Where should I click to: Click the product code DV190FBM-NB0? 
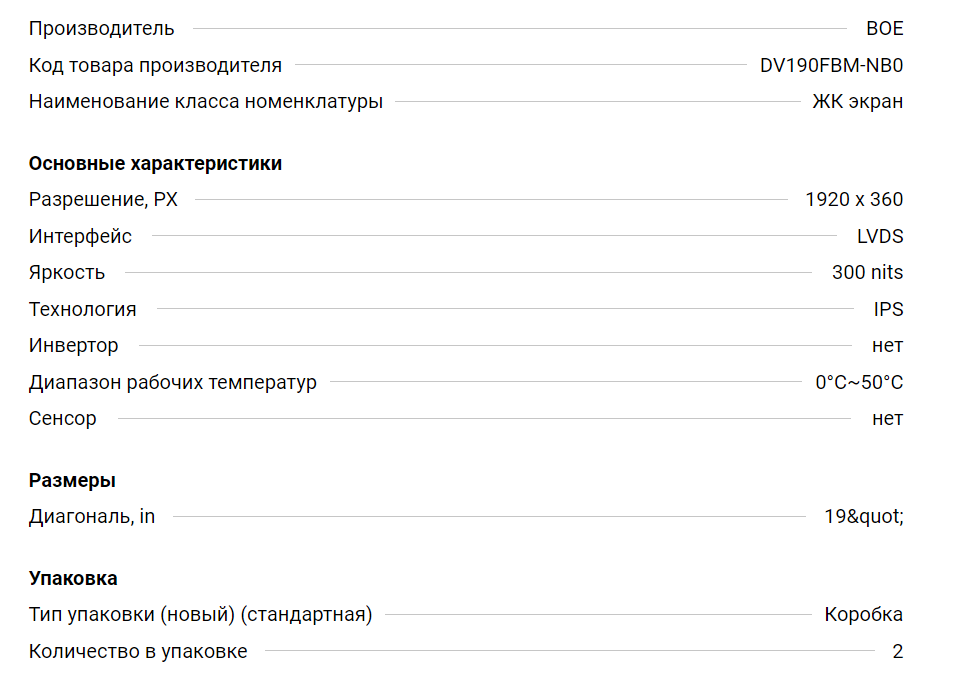pos(831,66)
